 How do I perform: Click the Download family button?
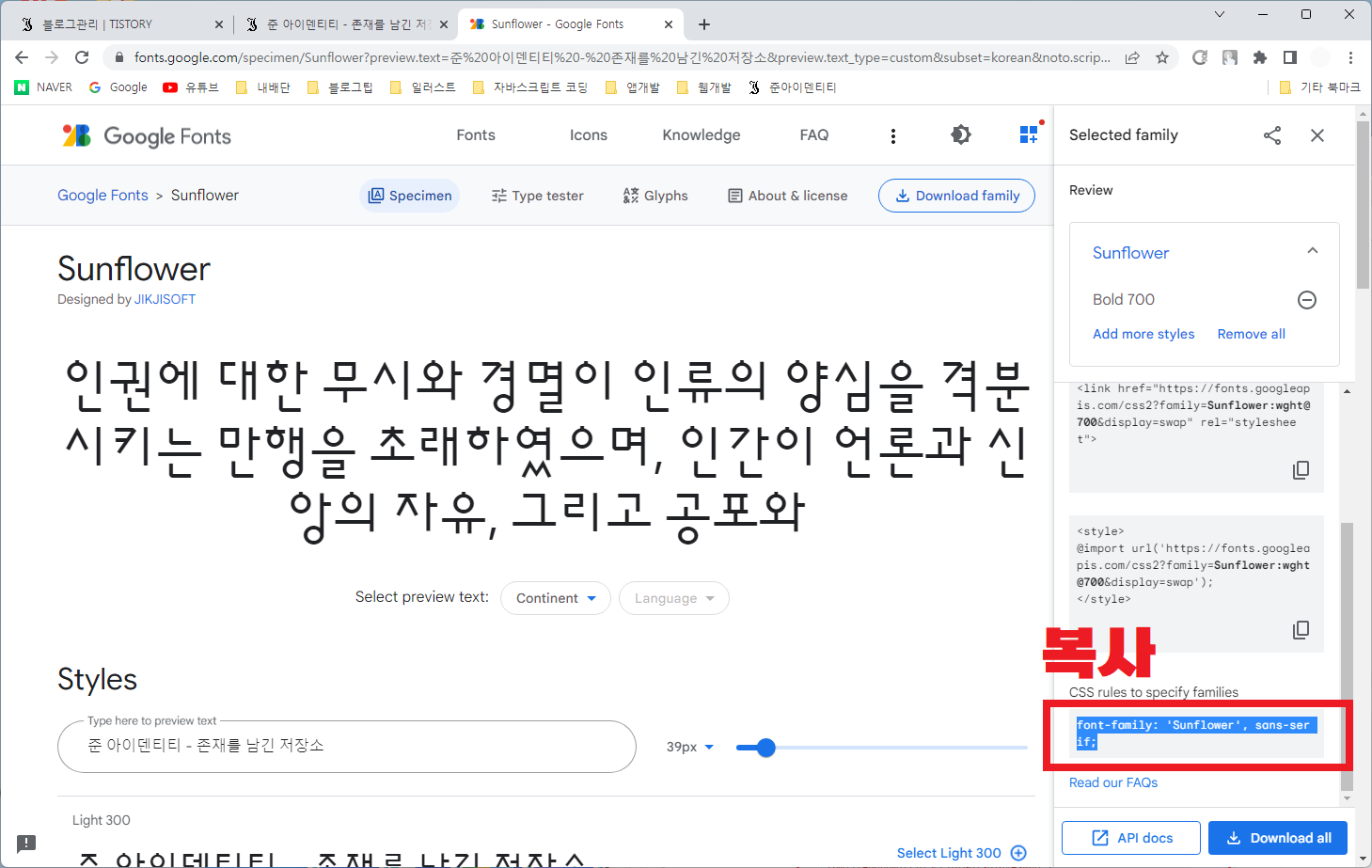[x=956, y=196]
